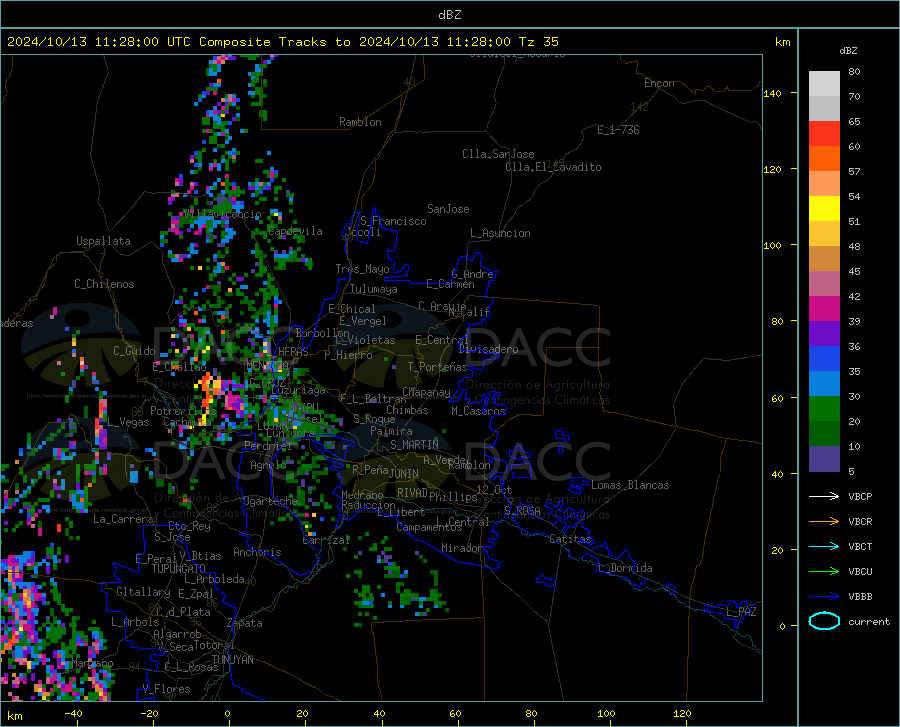This screenshot has width=900, height=727.
Task: Click the 'L_Asuncion' map label
Action: (x=500, y=233)
